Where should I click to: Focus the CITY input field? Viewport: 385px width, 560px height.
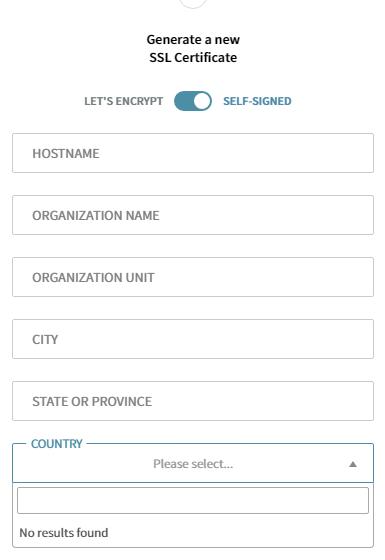pyautogui.click(x=193, y=339)
